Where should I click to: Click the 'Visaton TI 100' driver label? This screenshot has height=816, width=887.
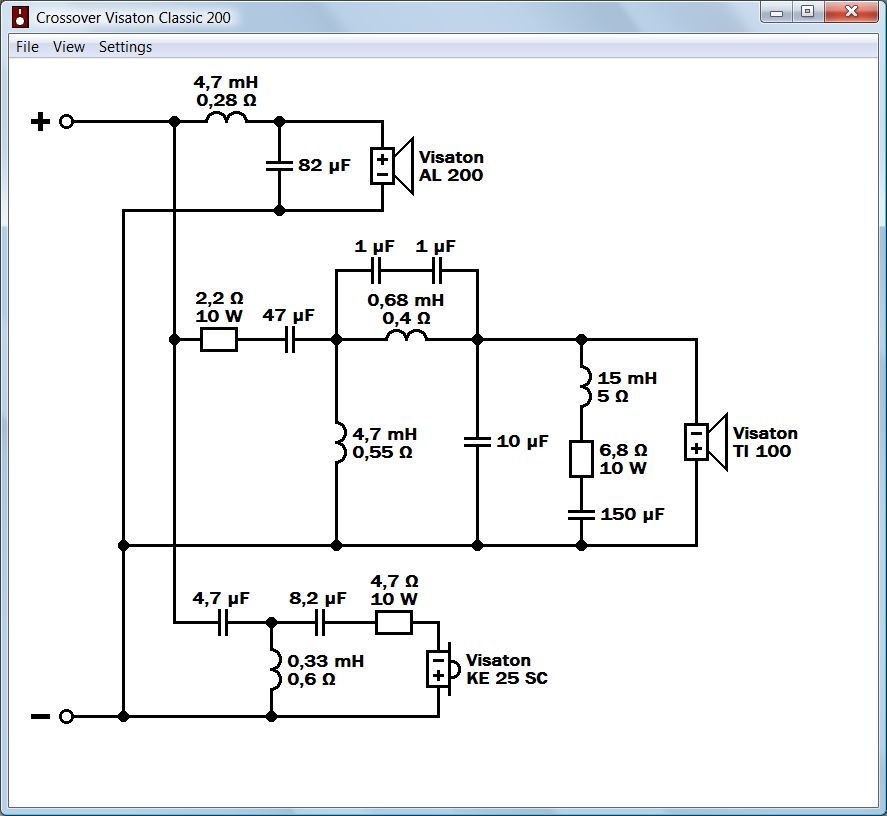point(765,442)
